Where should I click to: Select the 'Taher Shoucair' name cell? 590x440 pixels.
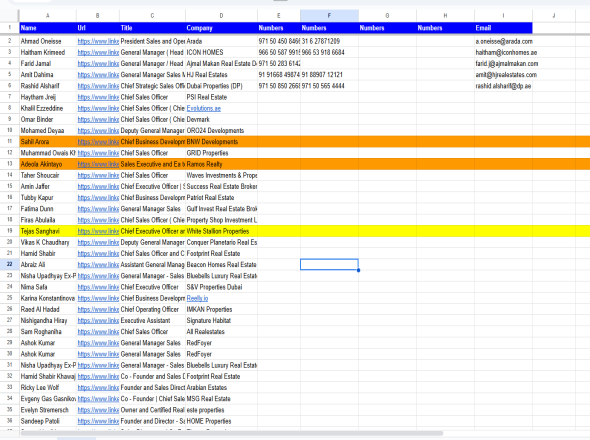(x=48, y=175)
